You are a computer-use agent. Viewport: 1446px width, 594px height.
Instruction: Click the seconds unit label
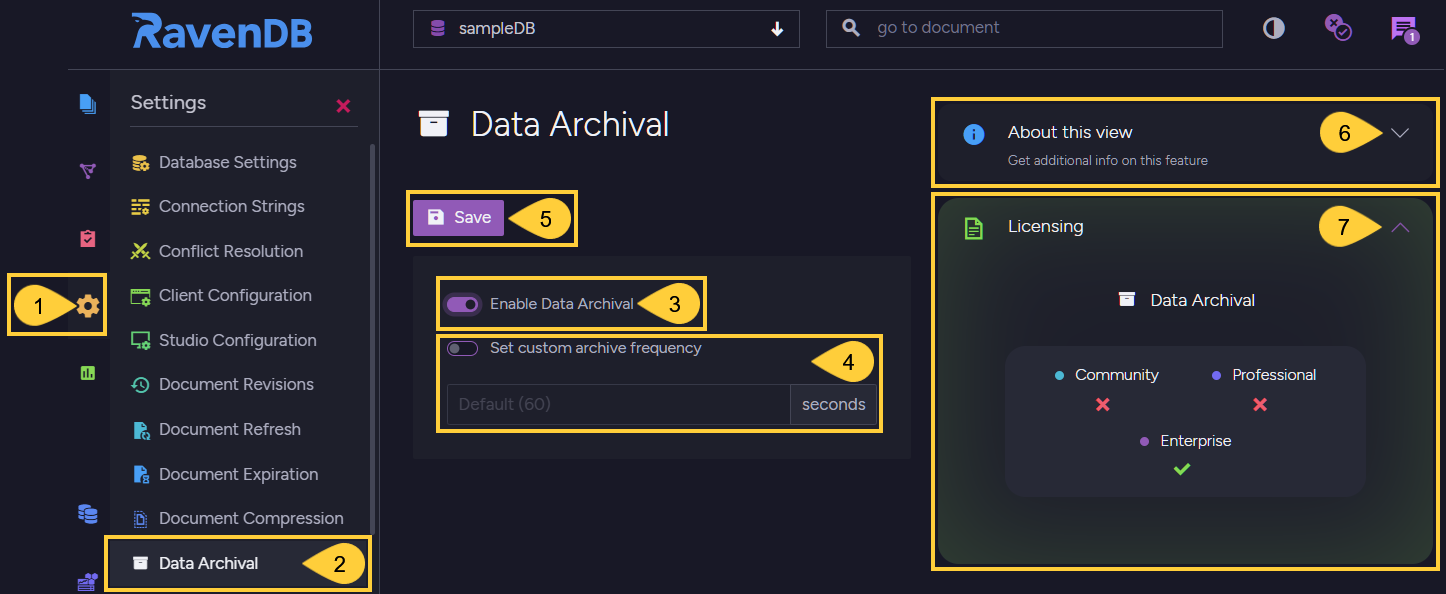pyautogui.click(x=833, y=404)
